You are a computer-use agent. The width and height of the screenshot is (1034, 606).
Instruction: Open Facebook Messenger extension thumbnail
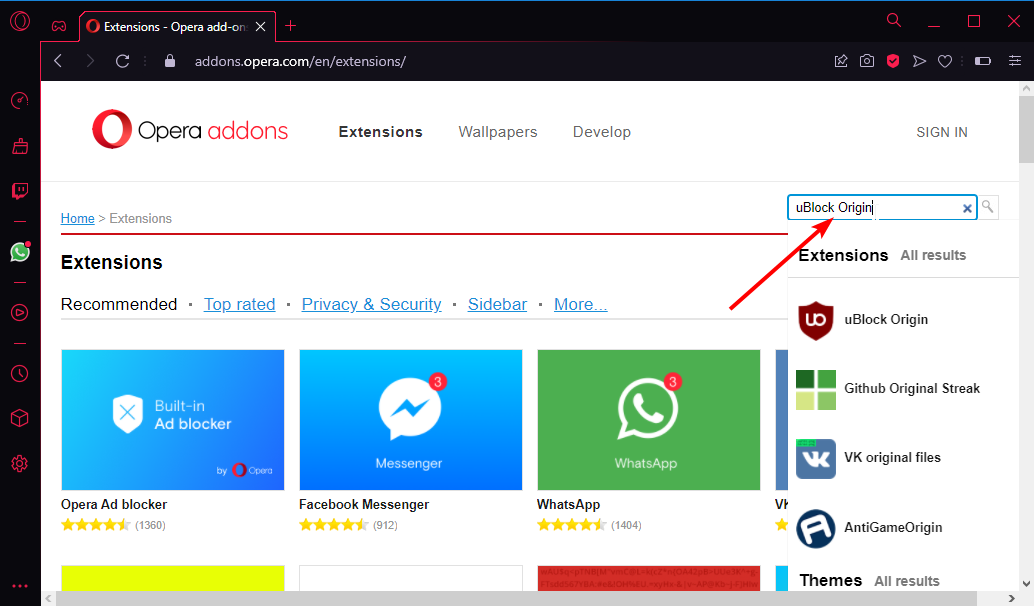pyautogui.click(x=411, y=420)
